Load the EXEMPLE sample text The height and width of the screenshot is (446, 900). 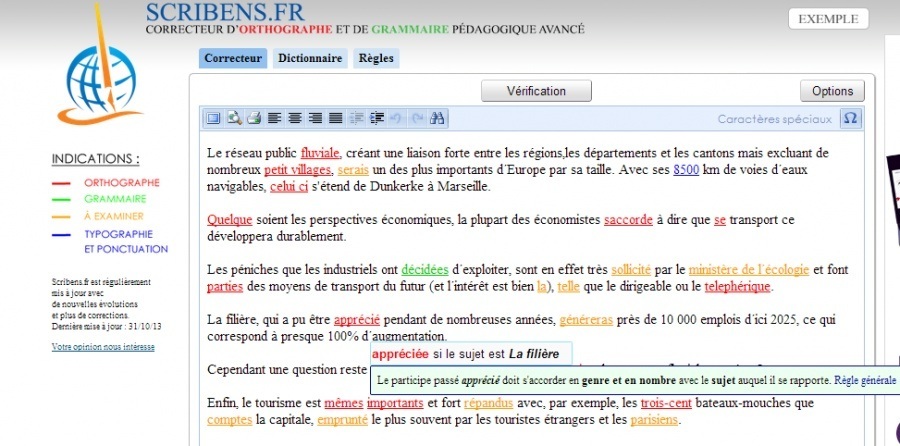click(828, 19)
